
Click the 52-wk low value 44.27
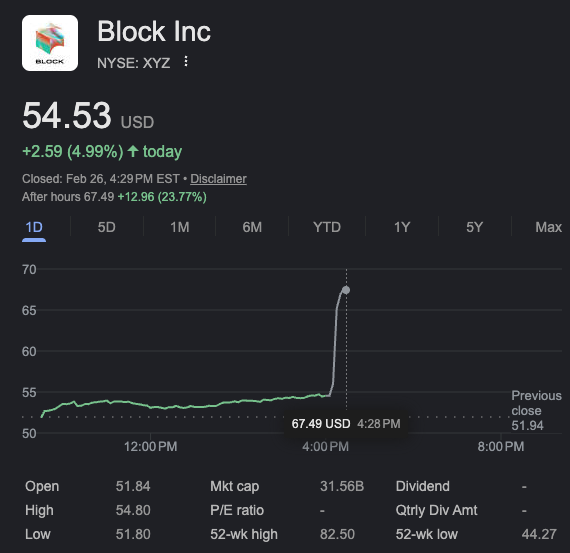click(x=539, y=534)
